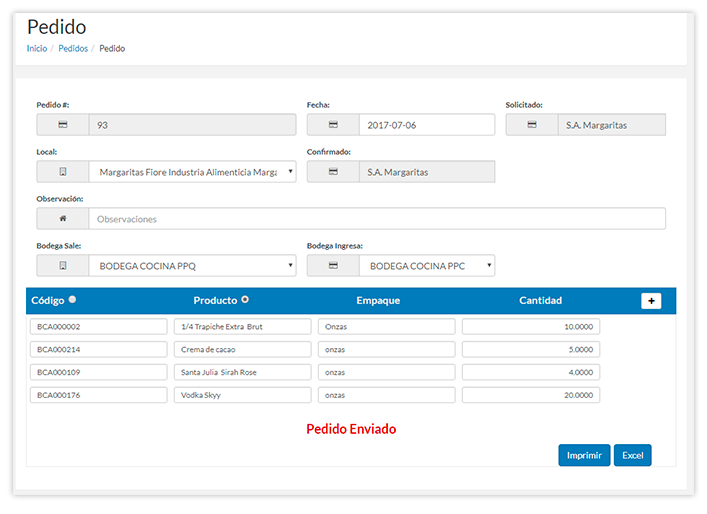
Task: Click the icon beside Bodega Ingresa dropdown
Action: click(333, 266)
